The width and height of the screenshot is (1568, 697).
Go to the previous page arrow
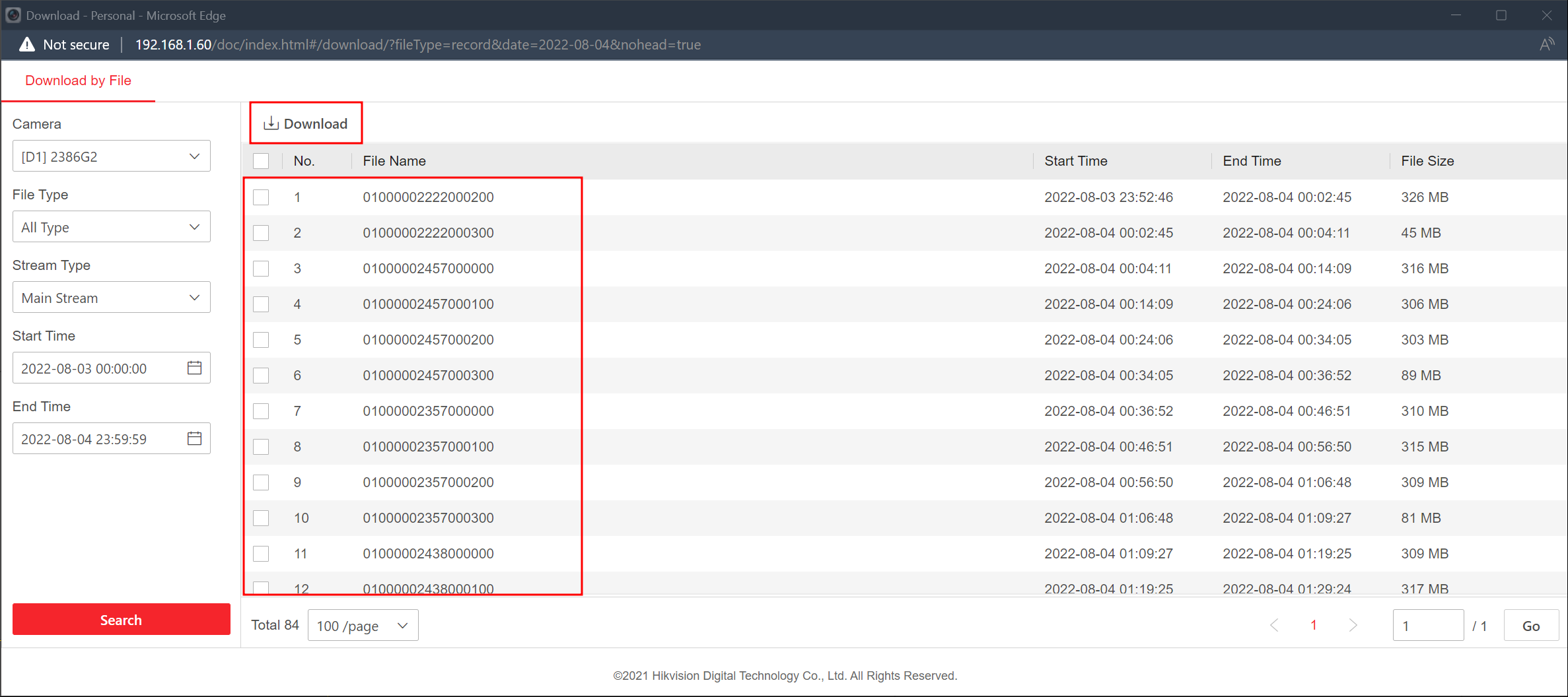click(x=1274, y=625)
